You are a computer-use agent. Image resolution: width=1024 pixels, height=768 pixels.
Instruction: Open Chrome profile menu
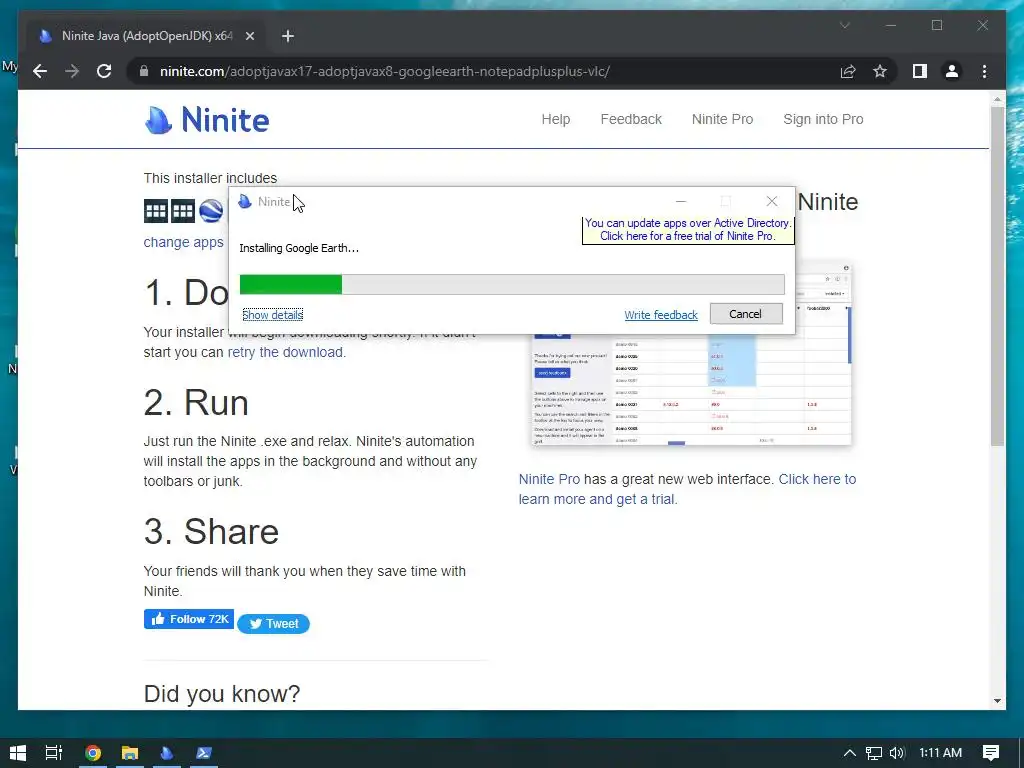pos(952,71)
